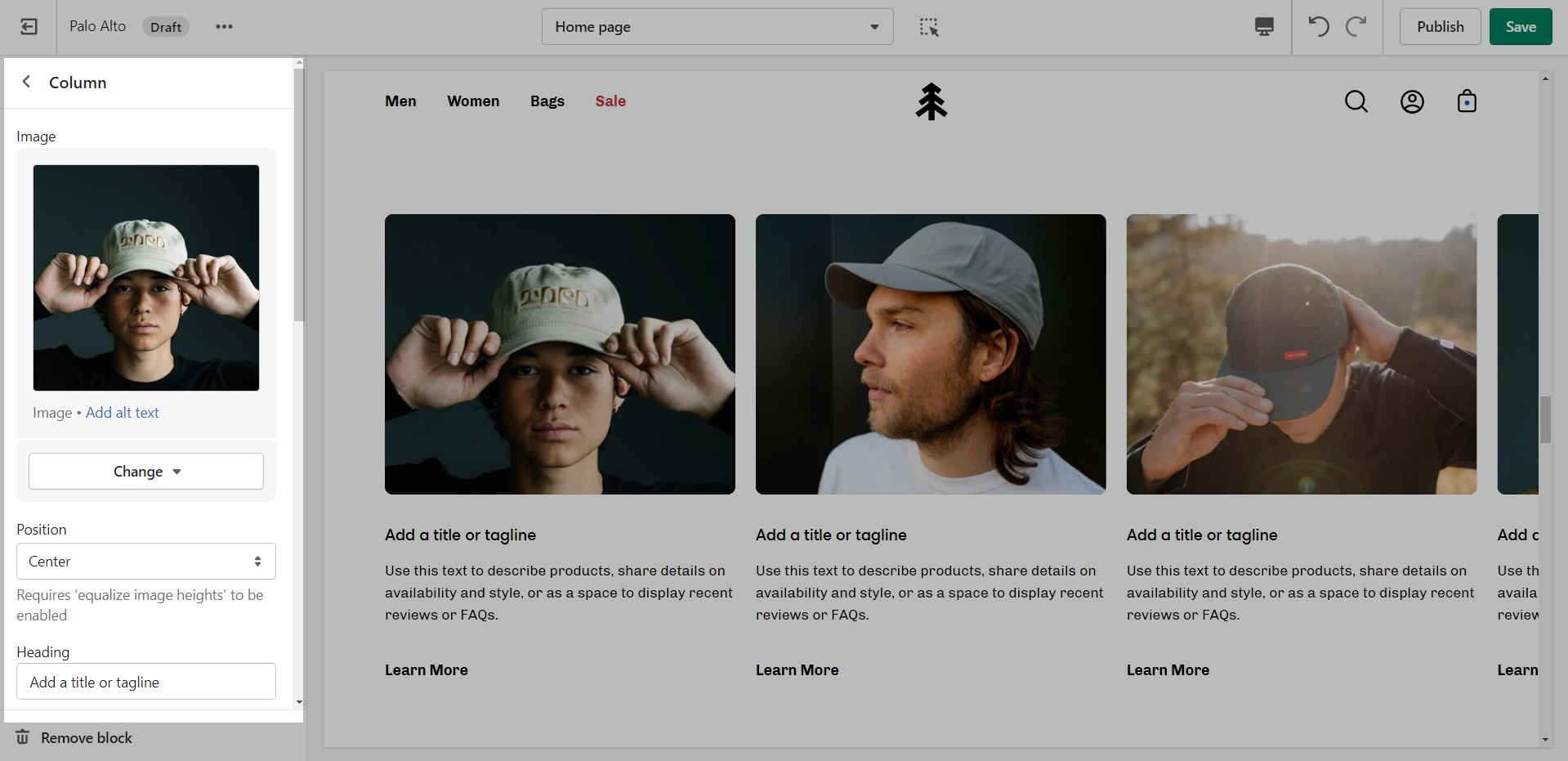The width and height of the screenshot is (1568, 761).
Task: Open the Position dropdown set to Center
Action: click(146, 562)
